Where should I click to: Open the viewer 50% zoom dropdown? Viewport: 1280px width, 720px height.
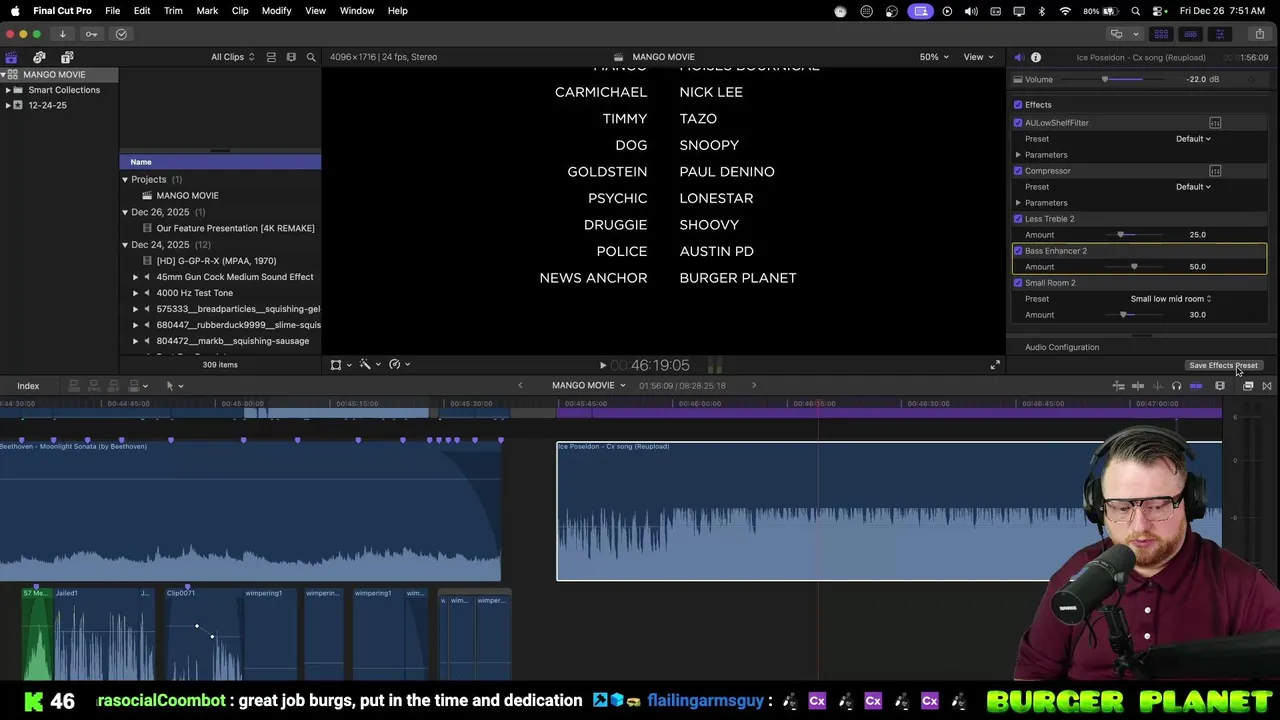pyautogui.click(x=935, y=57)
